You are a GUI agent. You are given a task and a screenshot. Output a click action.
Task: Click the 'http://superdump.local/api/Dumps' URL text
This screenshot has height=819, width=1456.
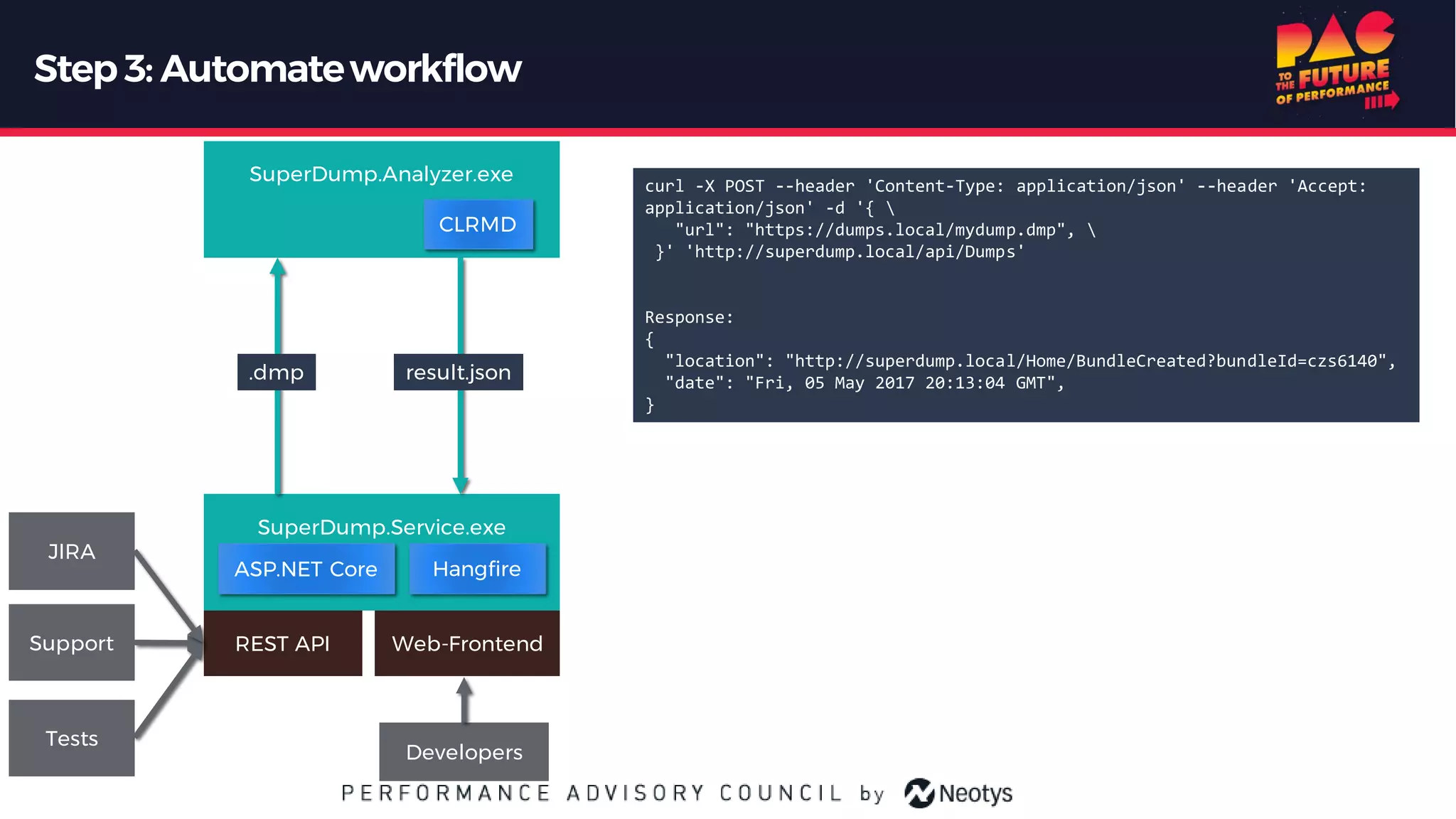855,252
